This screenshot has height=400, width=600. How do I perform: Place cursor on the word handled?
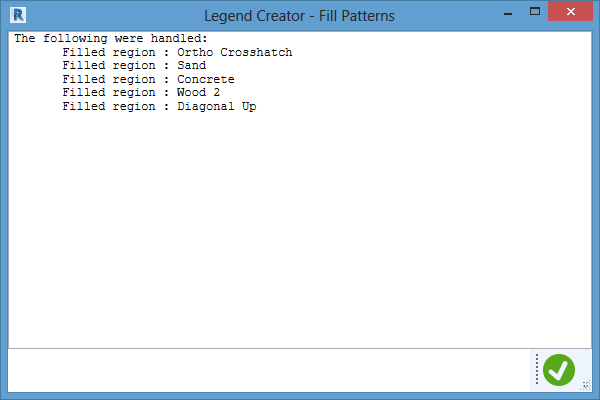[x=178, y=39]
